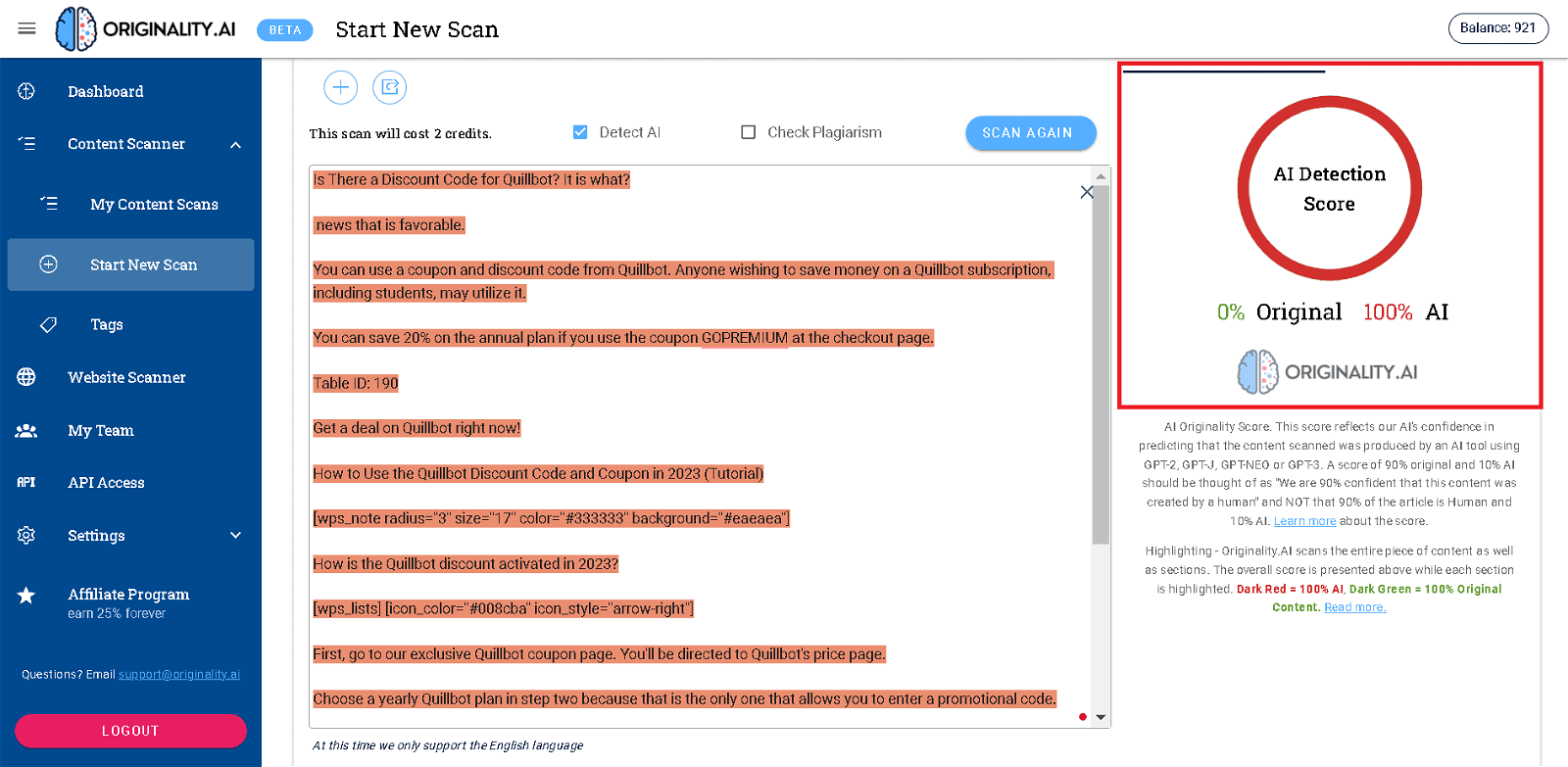Click the My Content Scans list icon

click(49, 204)
